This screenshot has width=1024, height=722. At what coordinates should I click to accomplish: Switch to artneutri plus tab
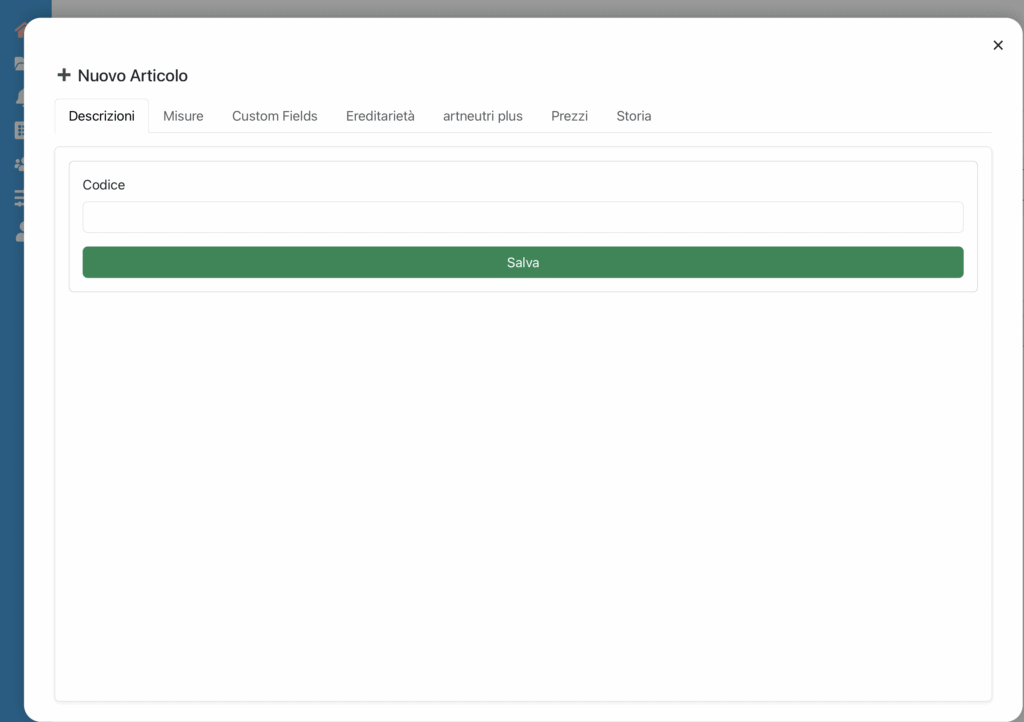pyautogui.click(x=482, y=116)
